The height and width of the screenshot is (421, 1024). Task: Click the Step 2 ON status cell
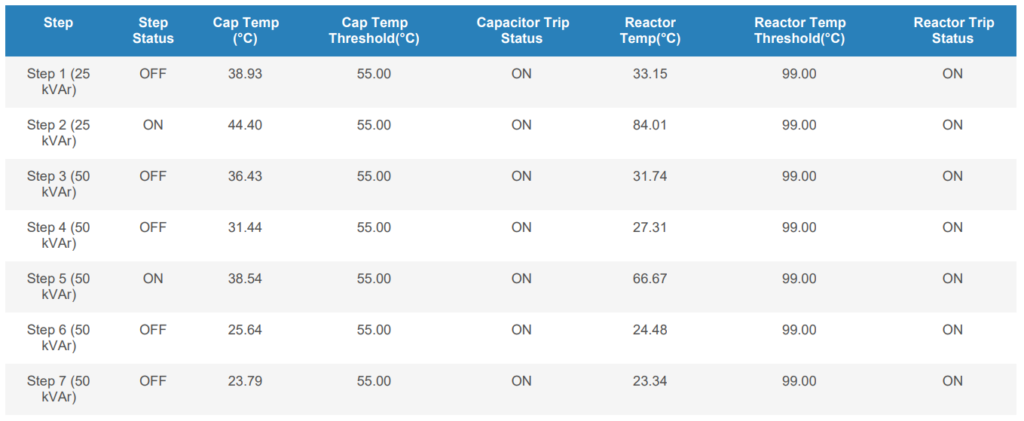point(153,125)
